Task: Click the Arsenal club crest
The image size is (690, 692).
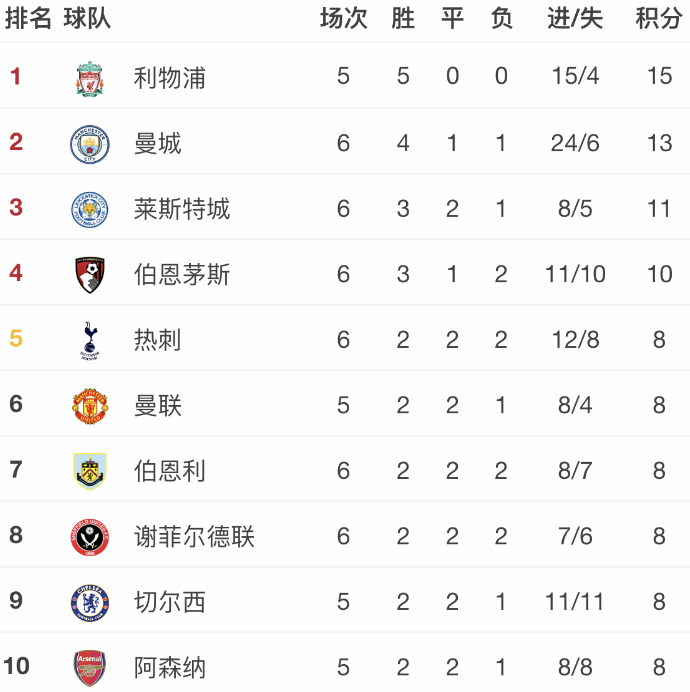Action: (90, 668)
